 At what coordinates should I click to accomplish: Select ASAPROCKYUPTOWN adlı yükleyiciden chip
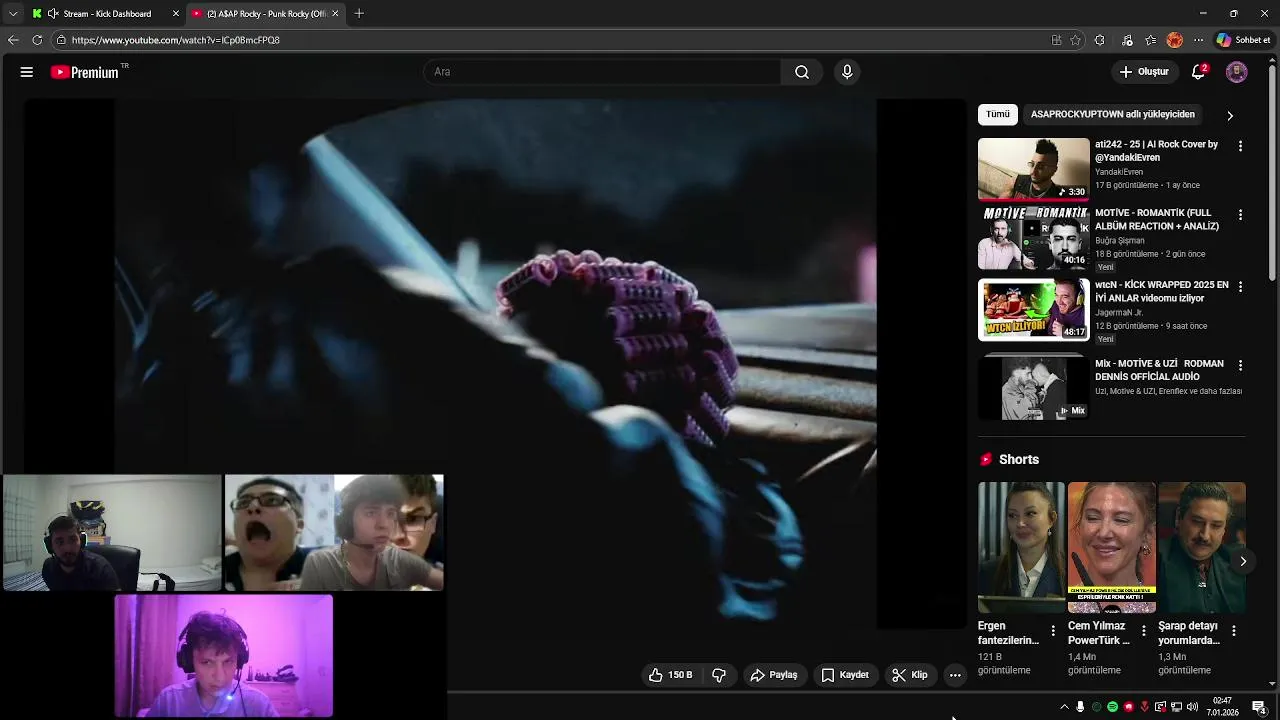point(1113,114)
